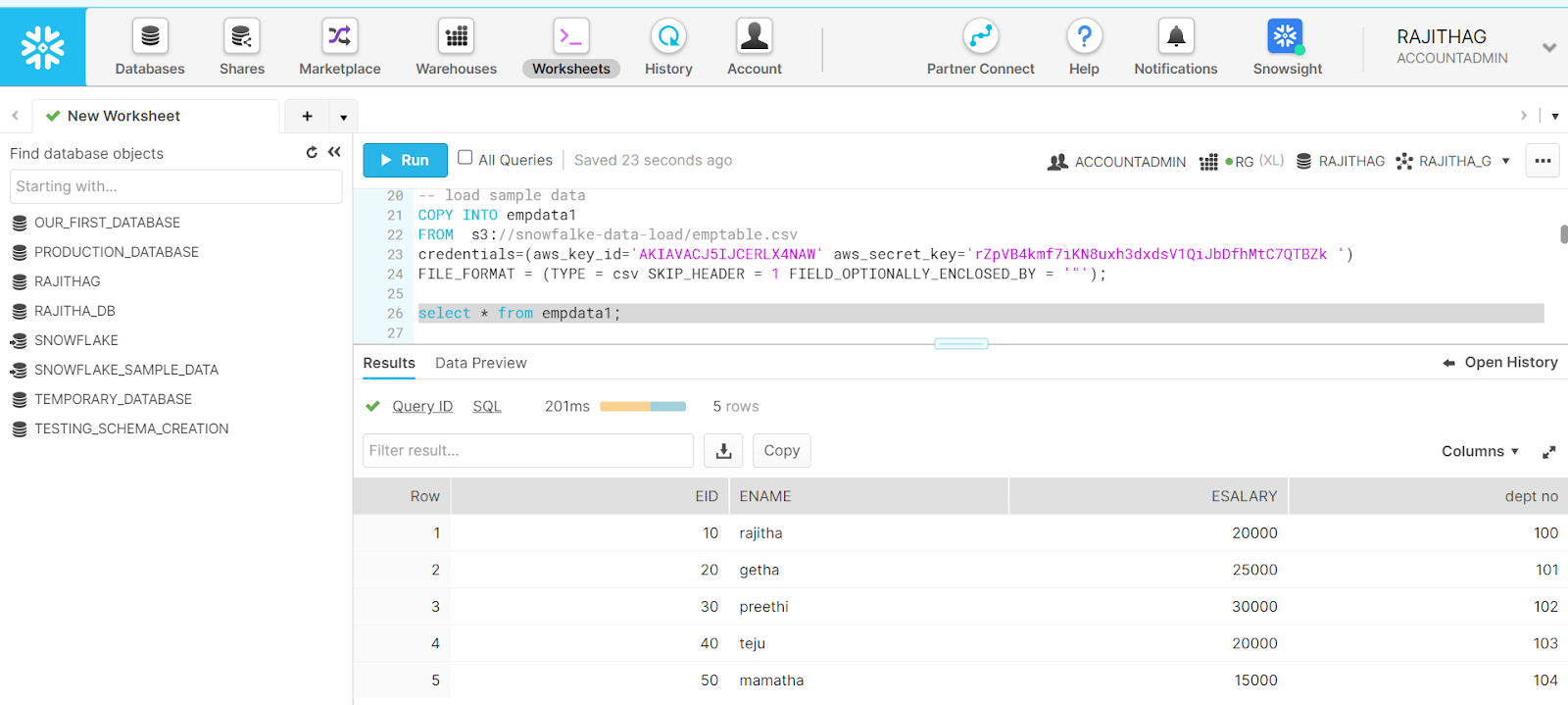
Task: Focus the Filter result field
Action: coord(528,450)
